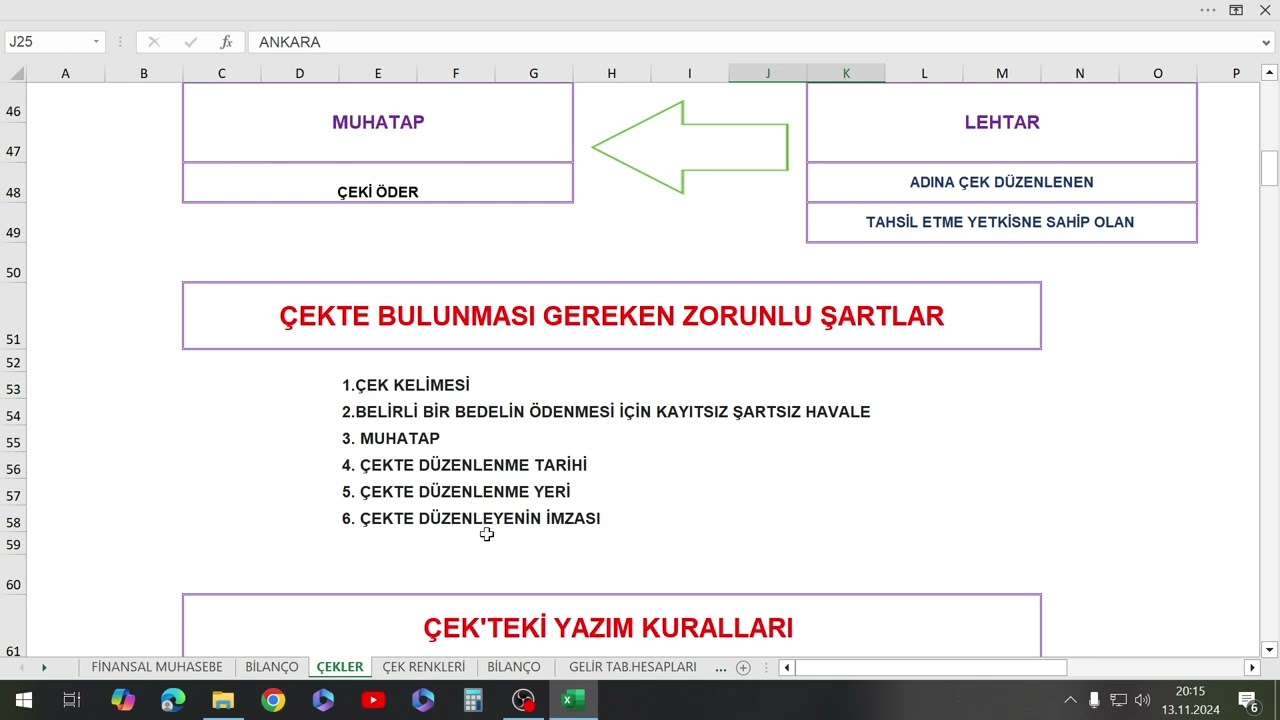Switch to the first BİLANÇO sheet tab
1280x720 pixels.
[x=272, y=667]
